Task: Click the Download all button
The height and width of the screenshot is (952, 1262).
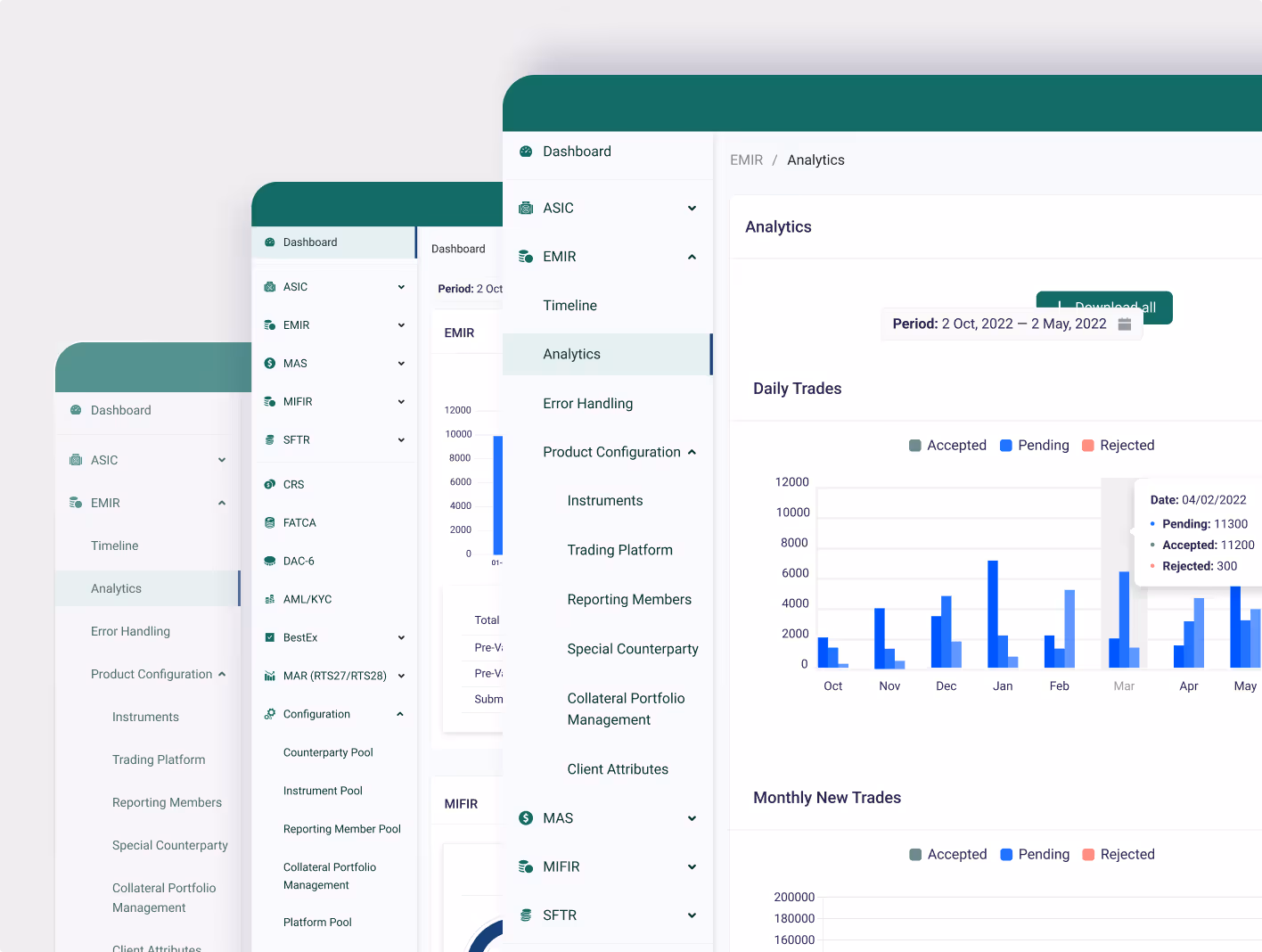Action: (1104, 308)
